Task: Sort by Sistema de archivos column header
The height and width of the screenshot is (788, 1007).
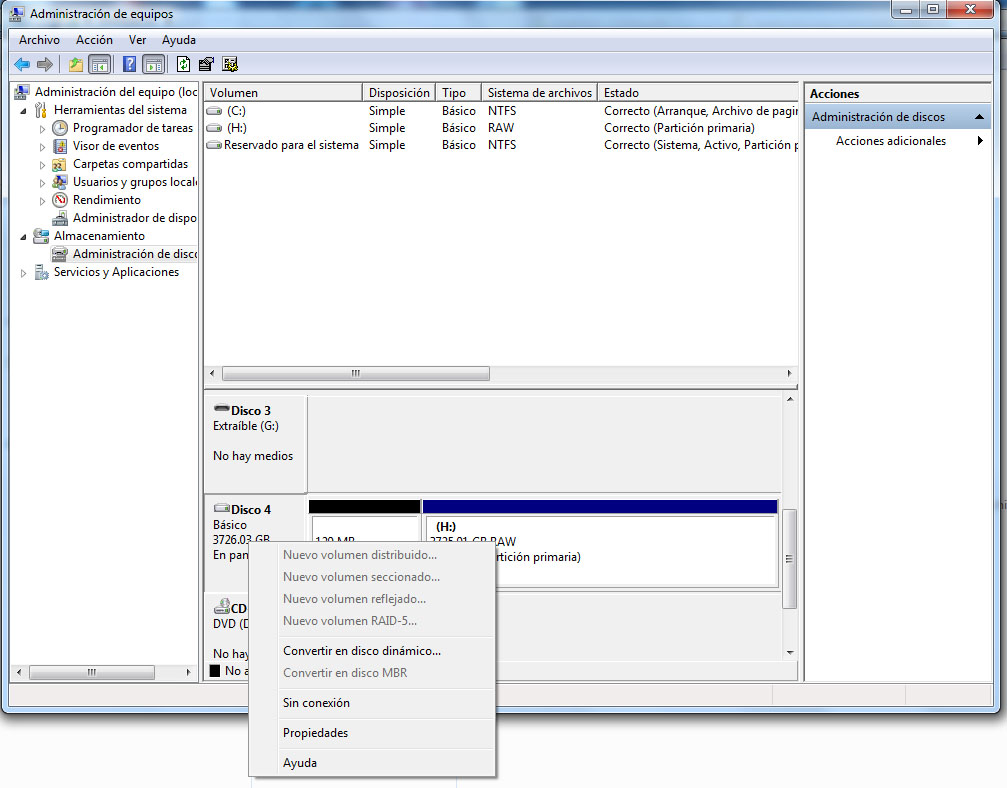Action: pos(539,92)
